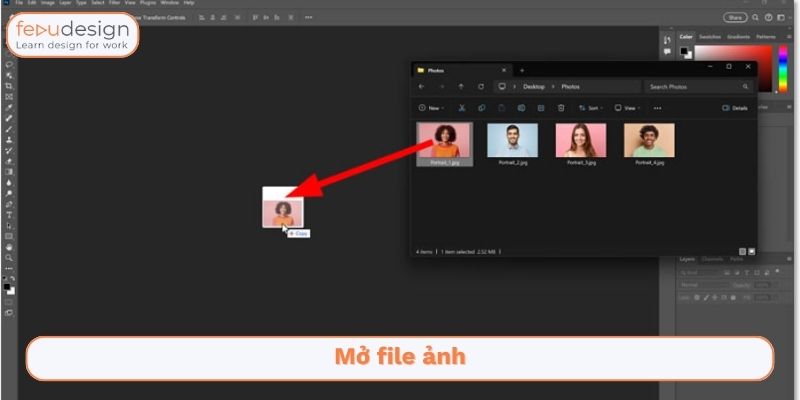Click Desktop in Explorer breadcrumb
The image size is (800, 400).
coord(534,87)
